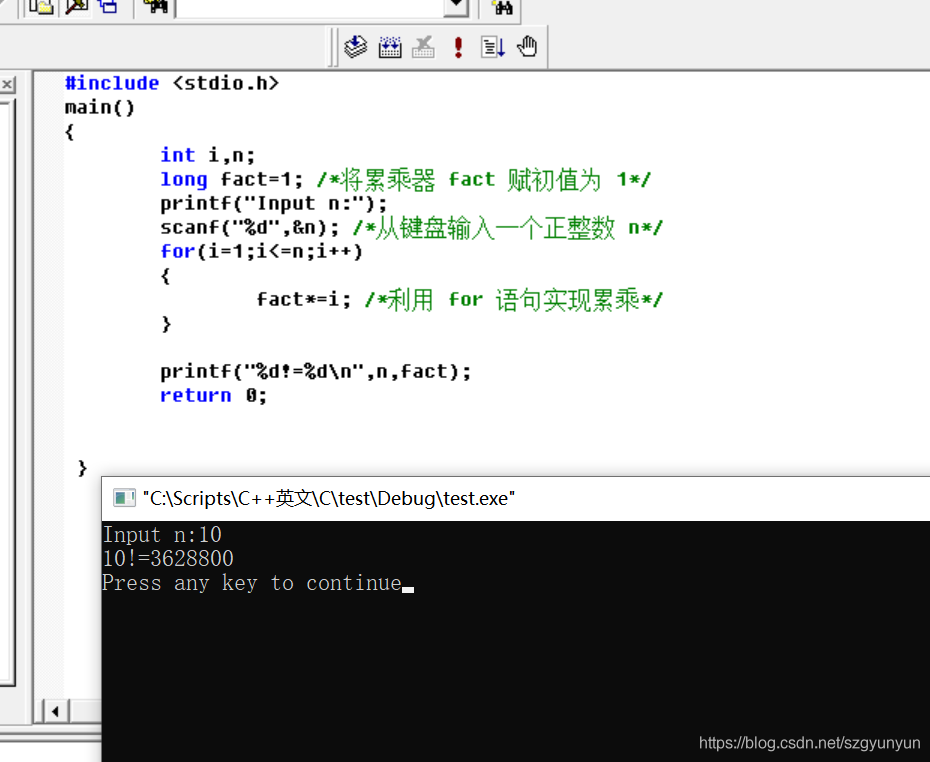Click the 'main()' line in the code

(x=100, y=107)
